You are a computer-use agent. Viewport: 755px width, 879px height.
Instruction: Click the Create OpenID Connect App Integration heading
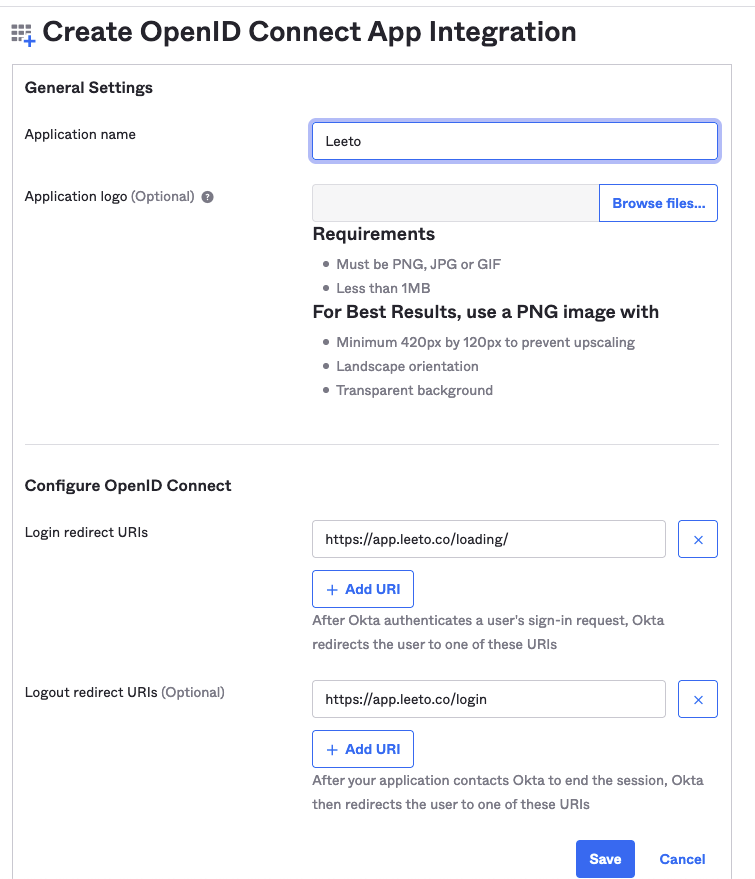pyautogui.click(x=309, y=32)
